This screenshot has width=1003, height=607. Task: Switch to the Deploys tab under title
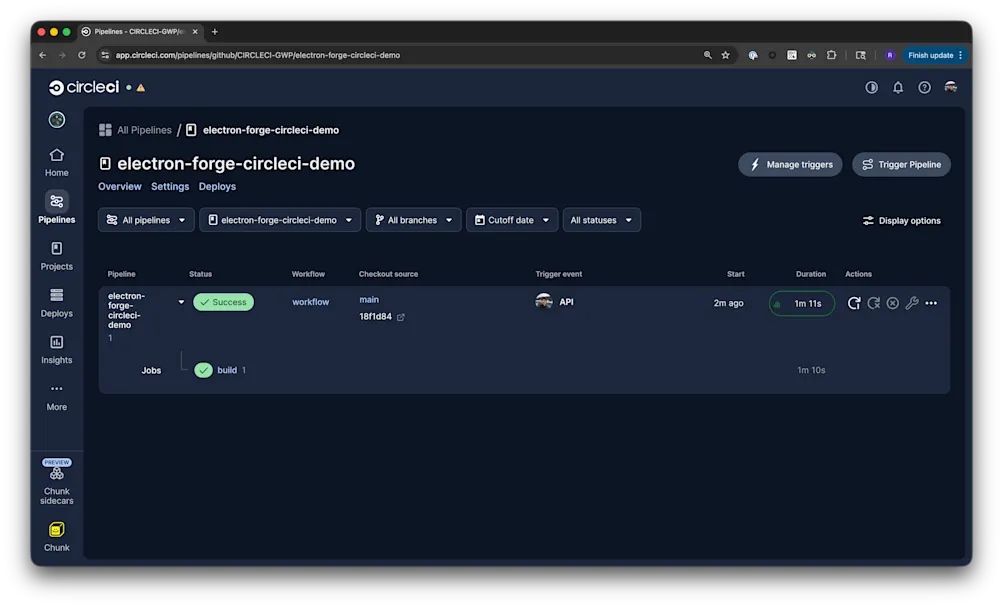pos(217,186)
